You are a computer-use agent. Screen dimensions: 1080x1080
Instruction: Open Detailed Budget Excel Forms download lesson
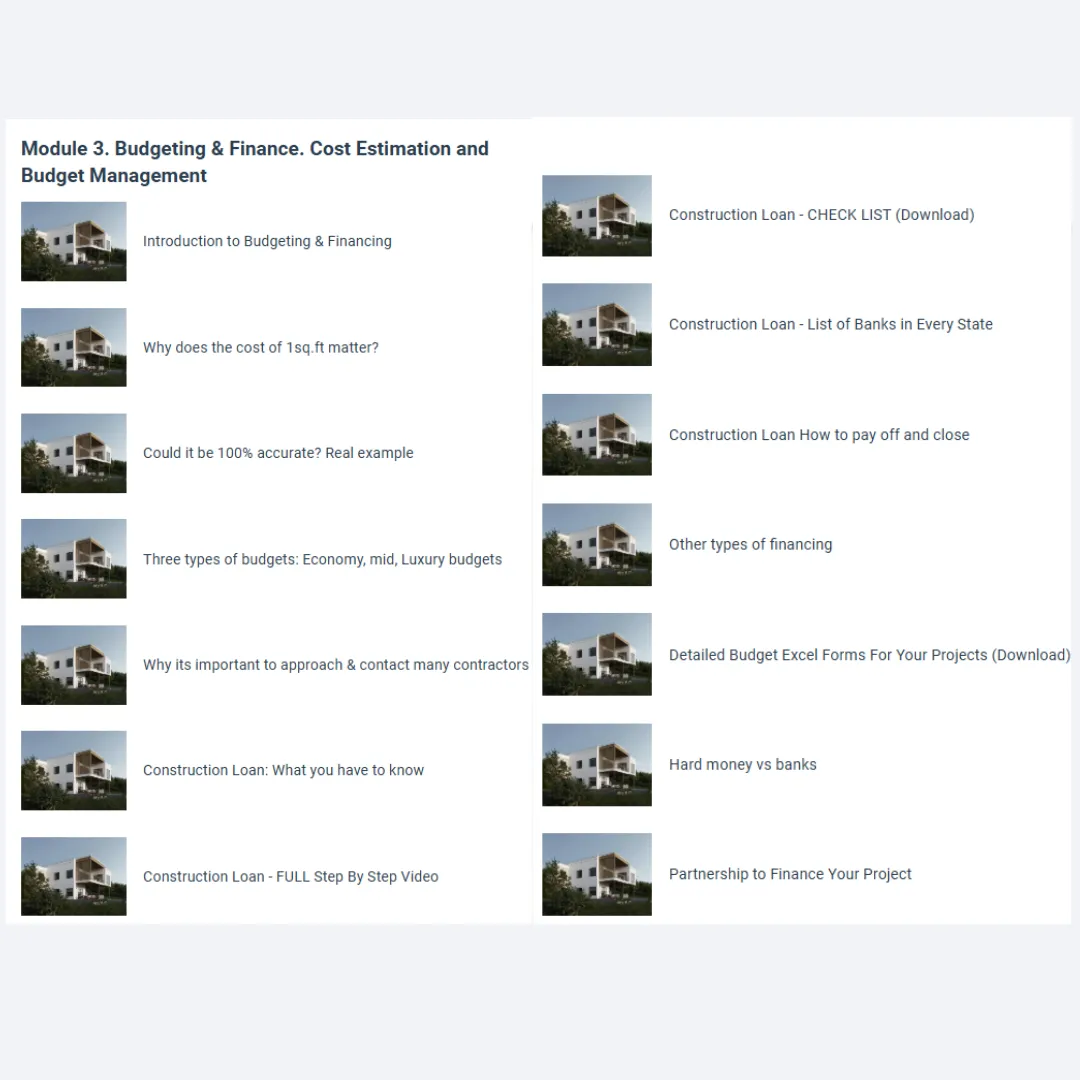(869, 654)
